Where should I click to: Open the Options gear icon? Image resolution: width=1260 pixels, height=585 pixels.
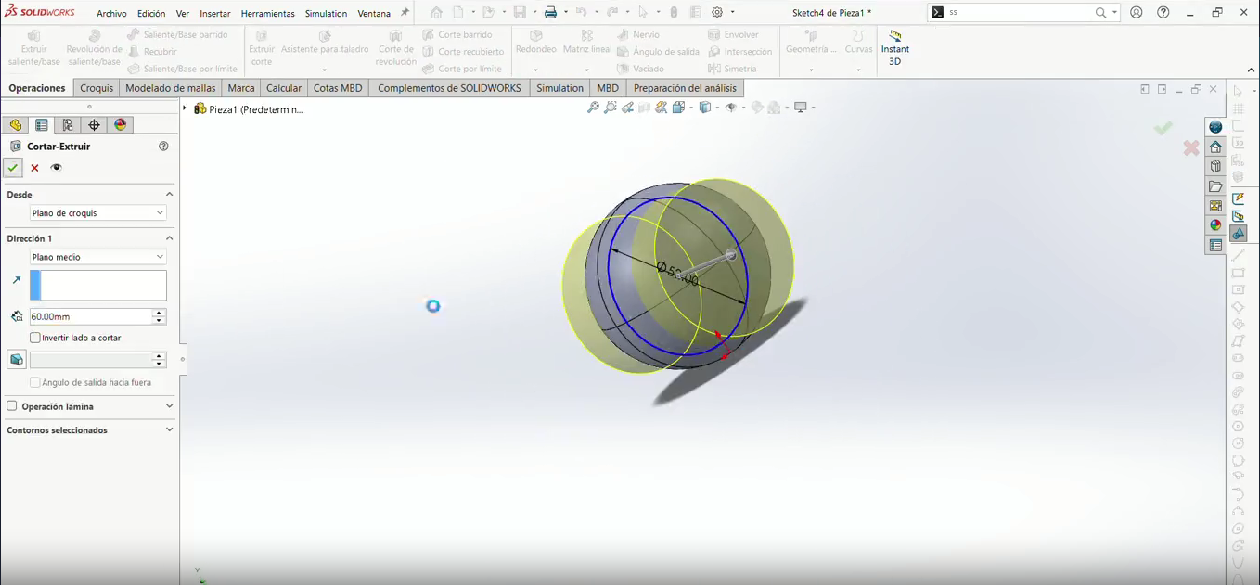717,13
